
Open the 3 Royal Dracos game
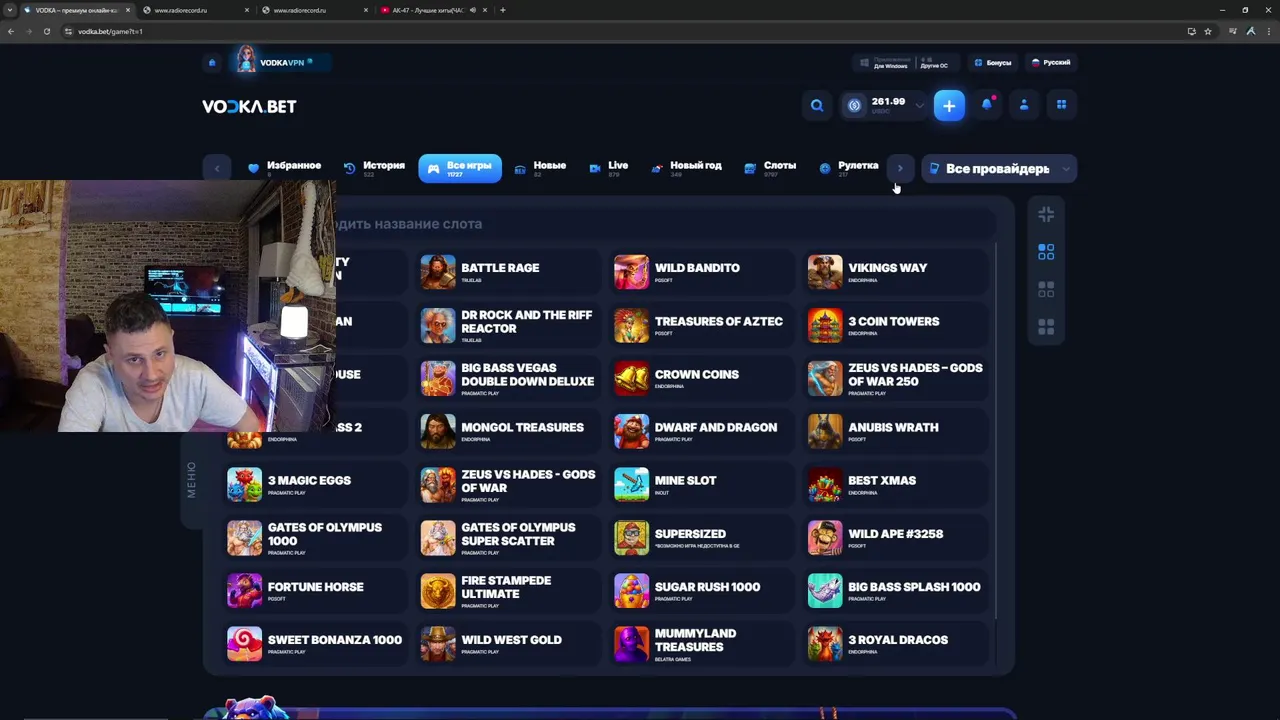pyautogui.click(x=895, y=644)
